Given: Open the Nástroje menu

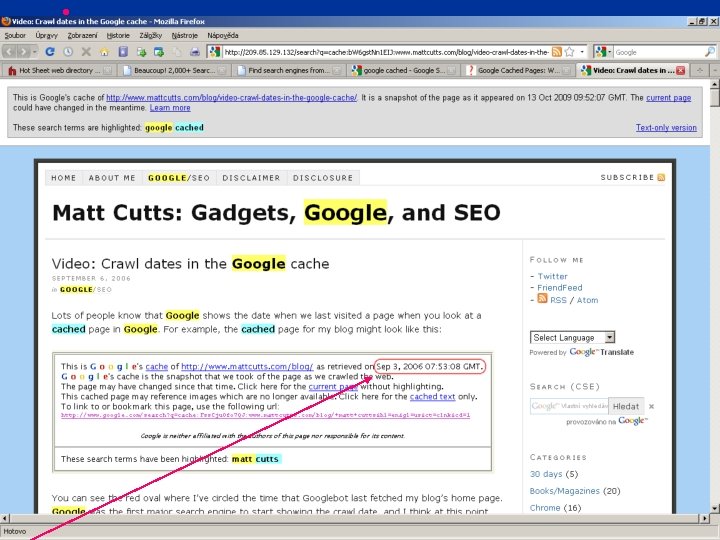Looking at the screenshot, I should coord(184,35).
